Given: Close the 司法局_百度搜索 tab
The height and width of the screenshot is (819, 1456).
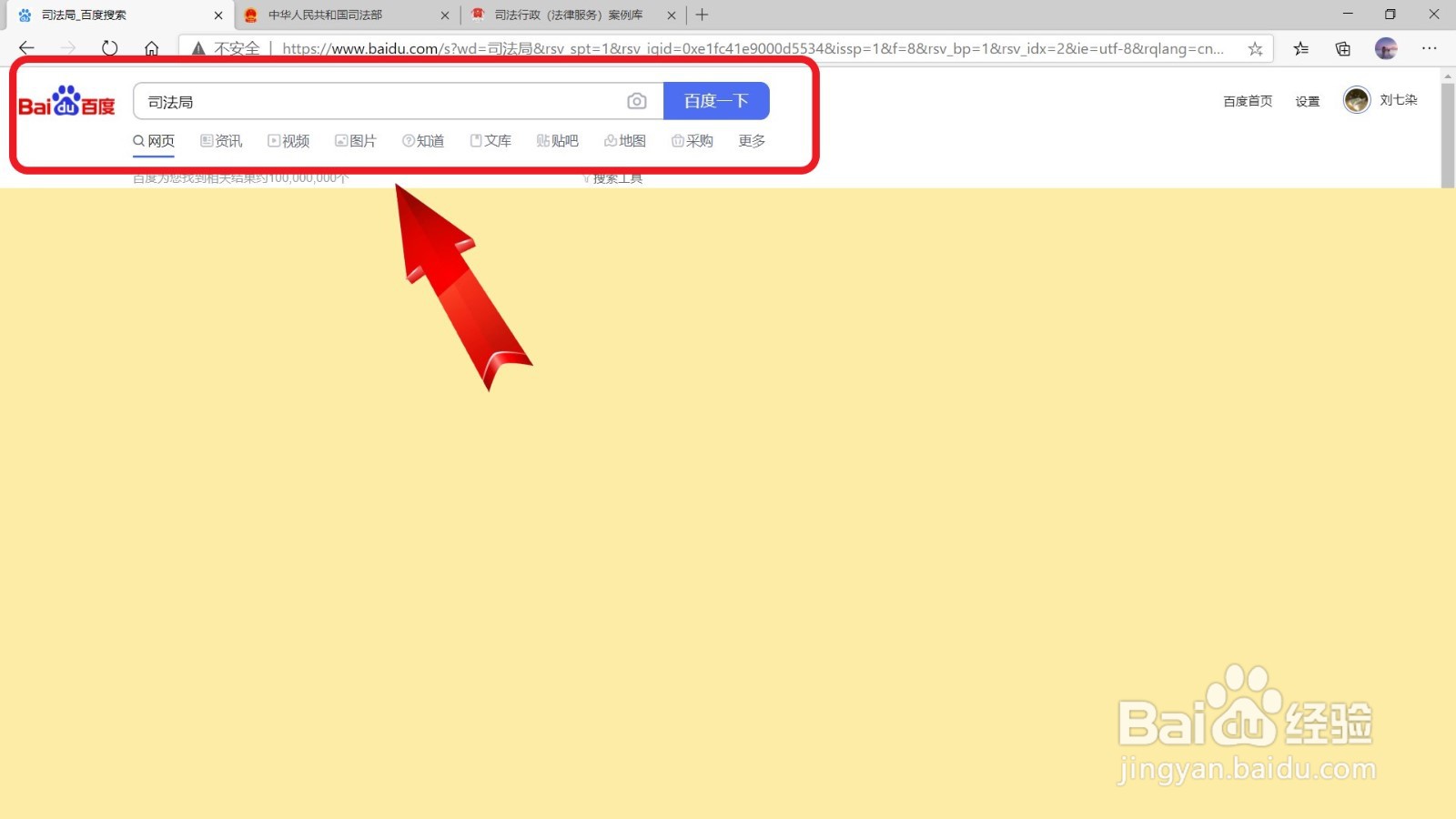Looking at the screenshot, I should coord(218,15).
